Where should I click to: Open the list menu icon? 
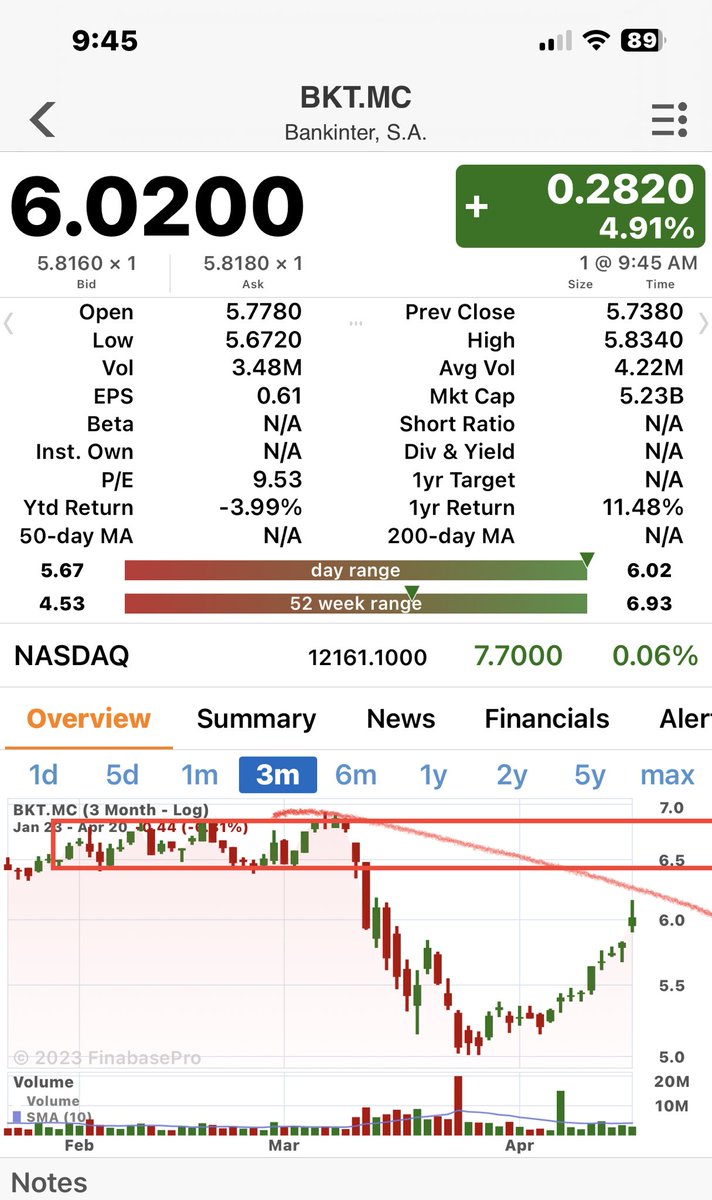tap(669, 119)
